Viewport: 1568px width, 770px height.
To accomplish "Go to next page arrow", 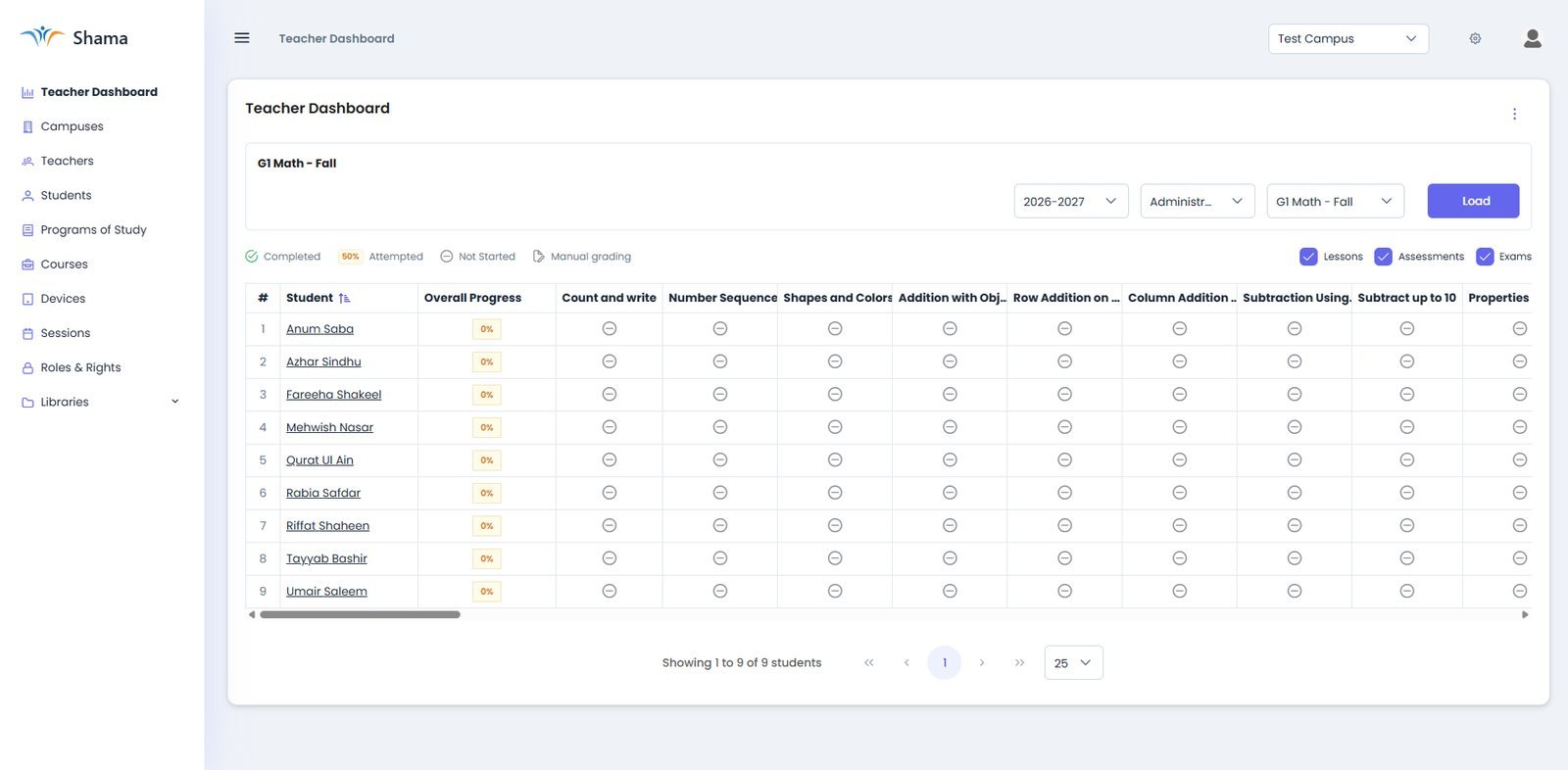I will [x=982, y=663].
